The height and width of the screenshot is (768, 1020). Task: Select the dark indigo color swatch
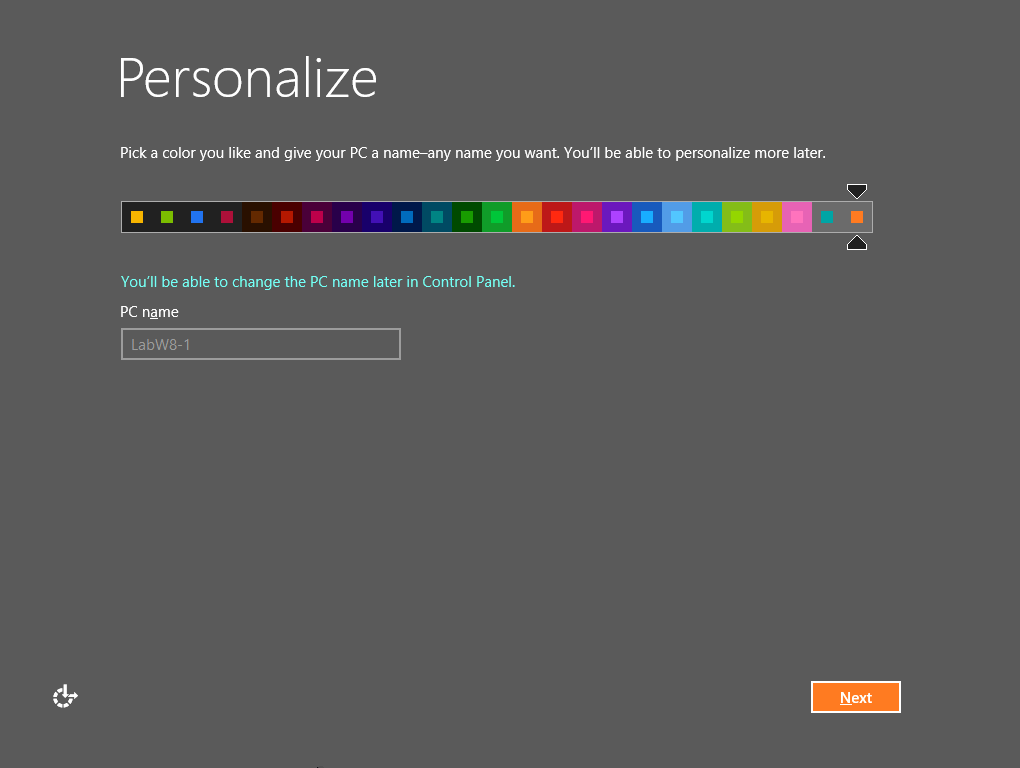coord(377,217)
